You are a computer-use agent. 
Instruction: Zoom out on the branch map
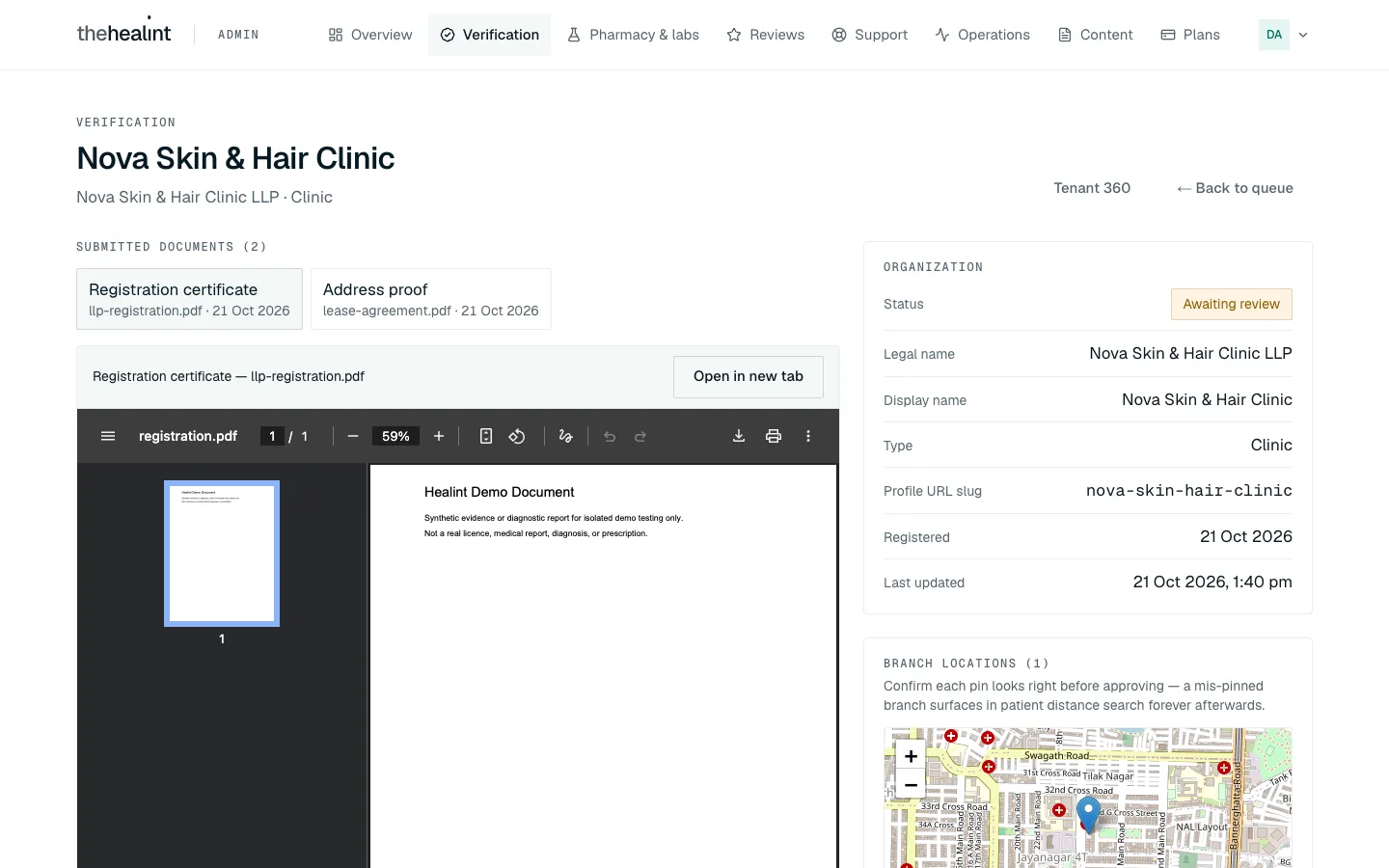coord(911,785)
